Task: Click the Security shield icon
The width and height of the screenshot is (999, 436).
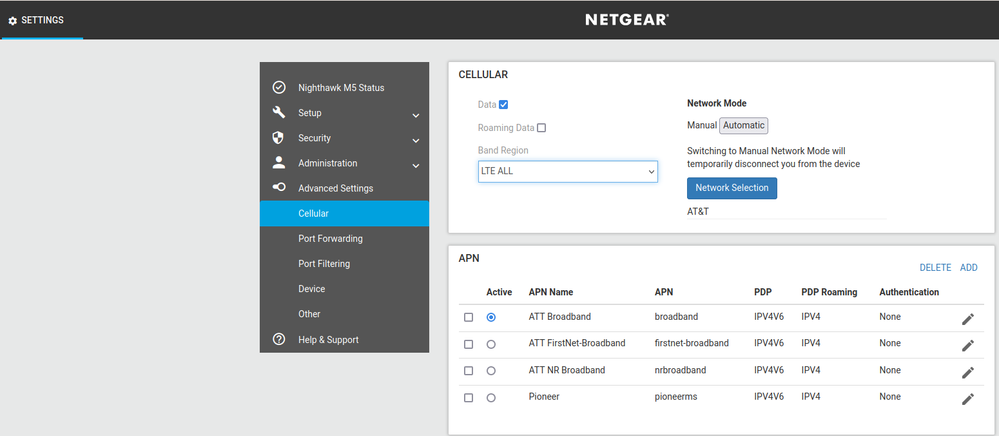Action: (278, 138)
